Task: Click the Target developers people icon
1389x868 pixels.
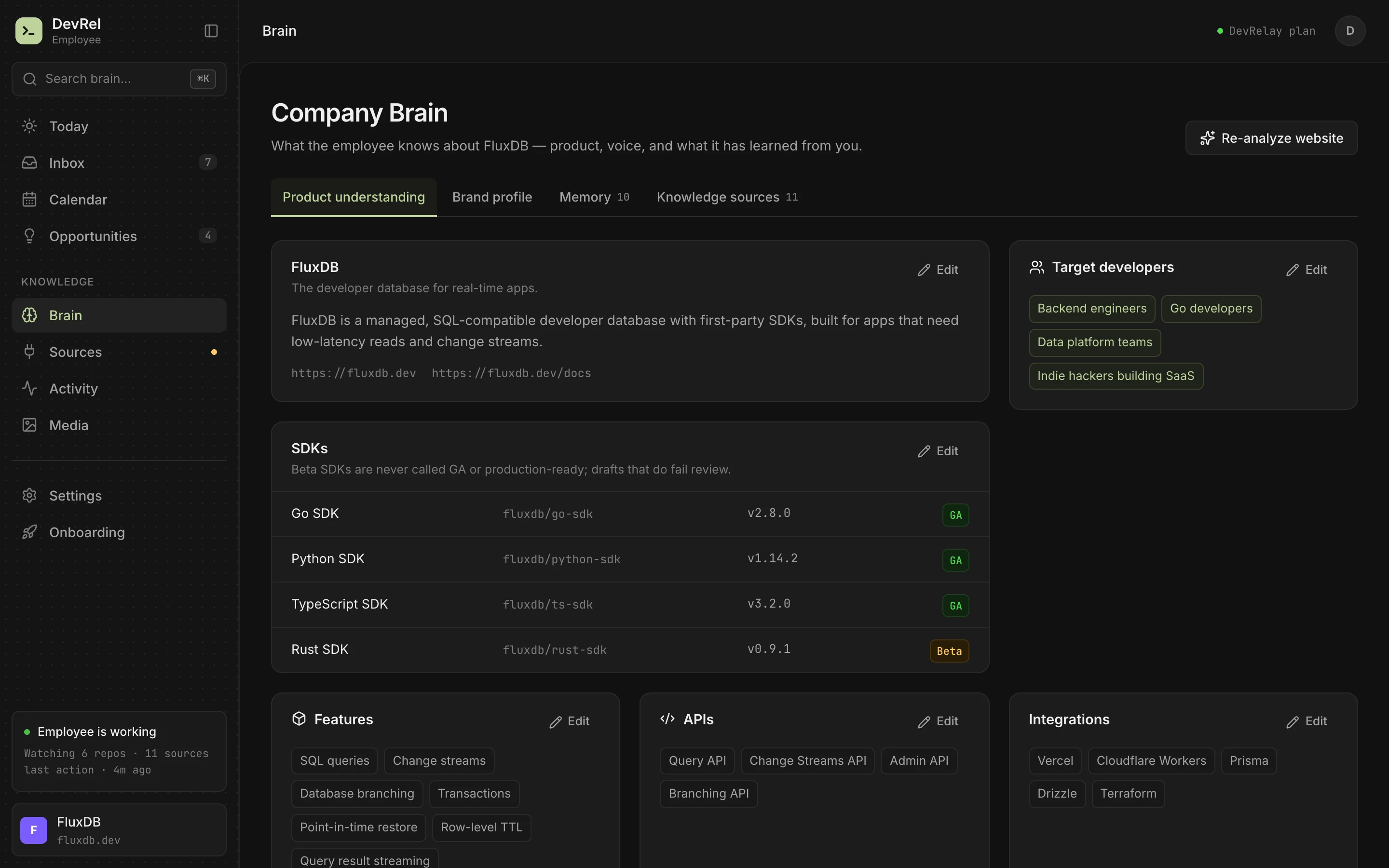Action: point(1036,267)
